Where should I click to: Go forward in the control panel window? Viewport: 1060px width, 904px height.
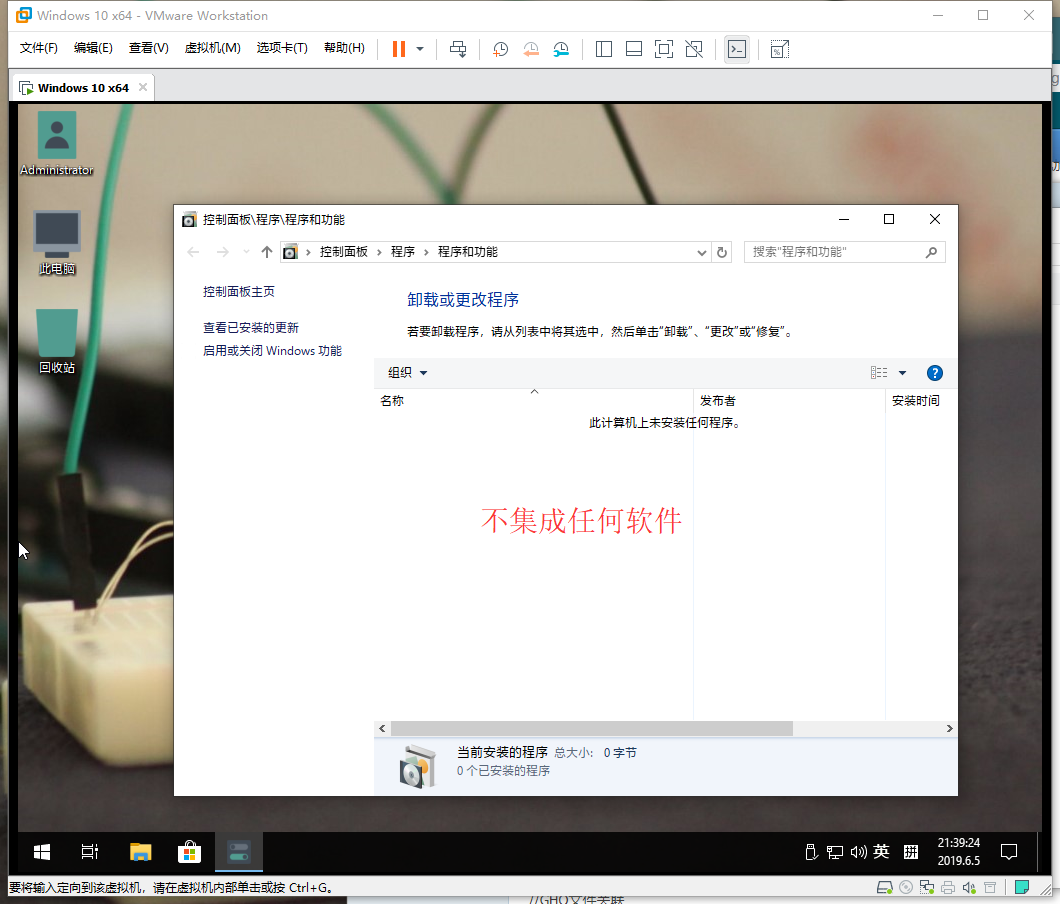tap(222, 252)
